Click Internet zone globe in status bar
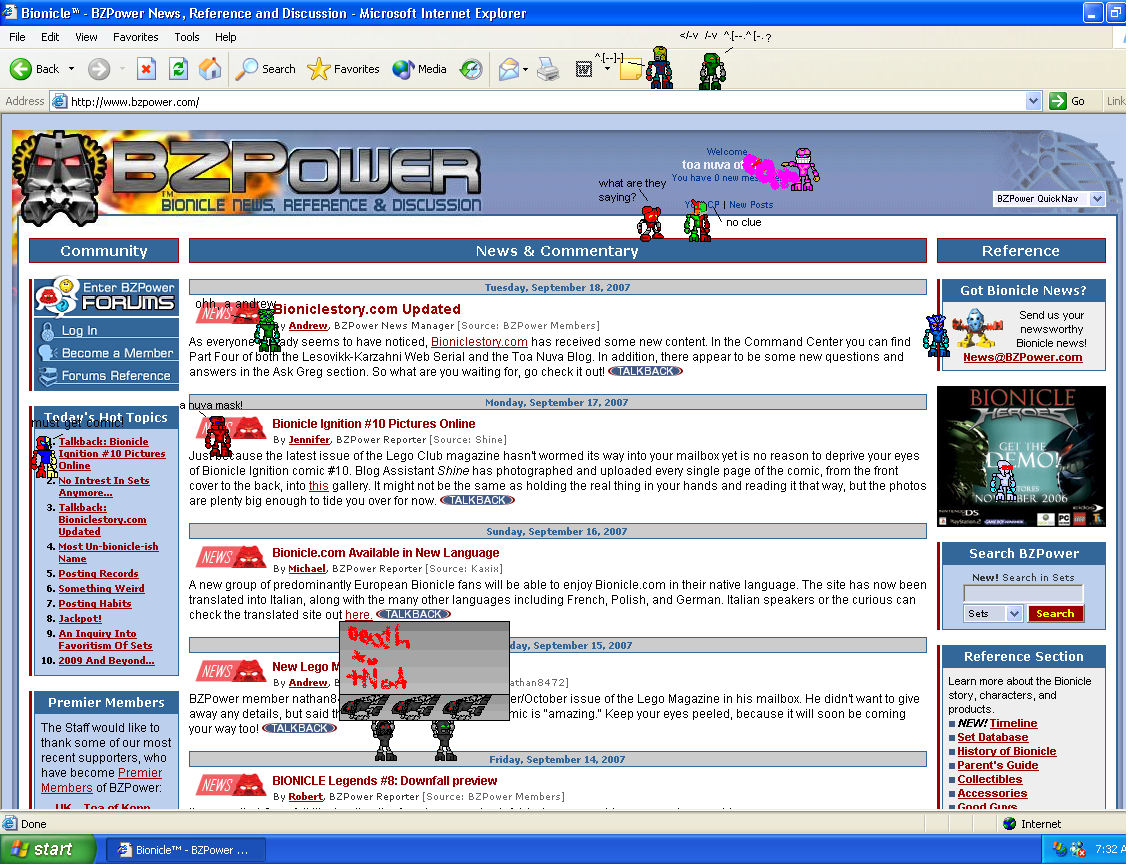 click(x=1009, y=824)
